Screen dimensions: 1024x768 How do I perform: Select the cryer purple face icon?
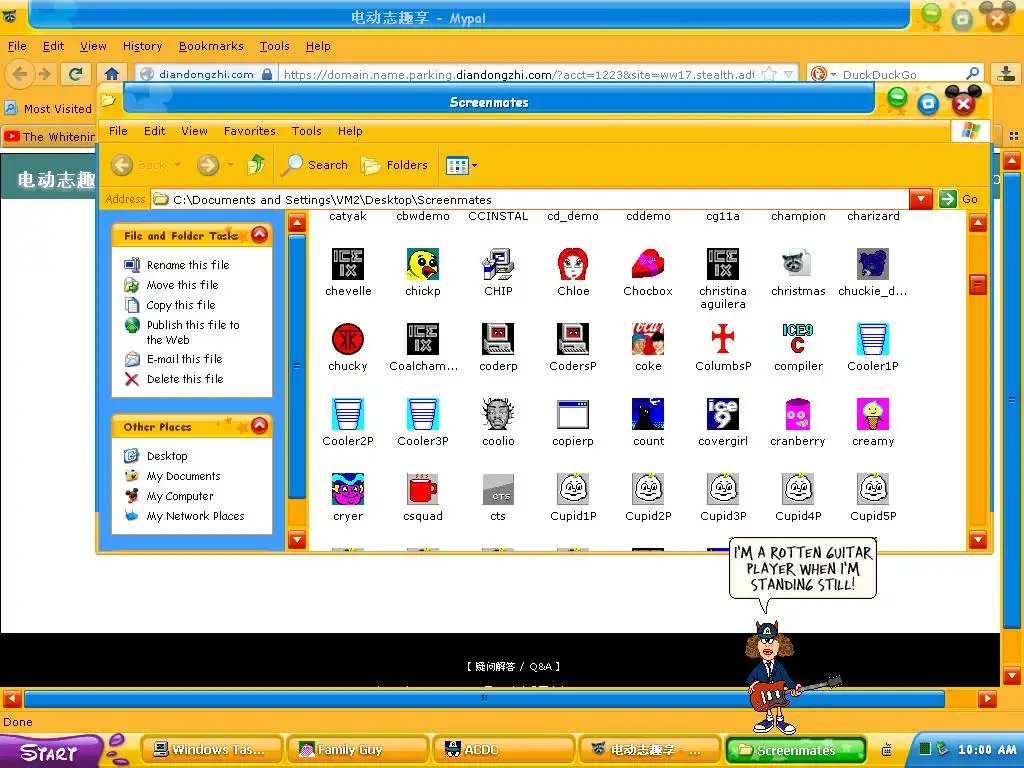click(x=347, y=489)
